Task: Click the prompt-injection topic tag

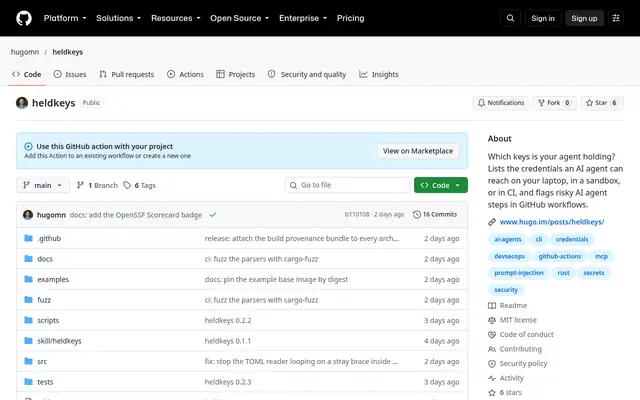Action: coord(519,273)
